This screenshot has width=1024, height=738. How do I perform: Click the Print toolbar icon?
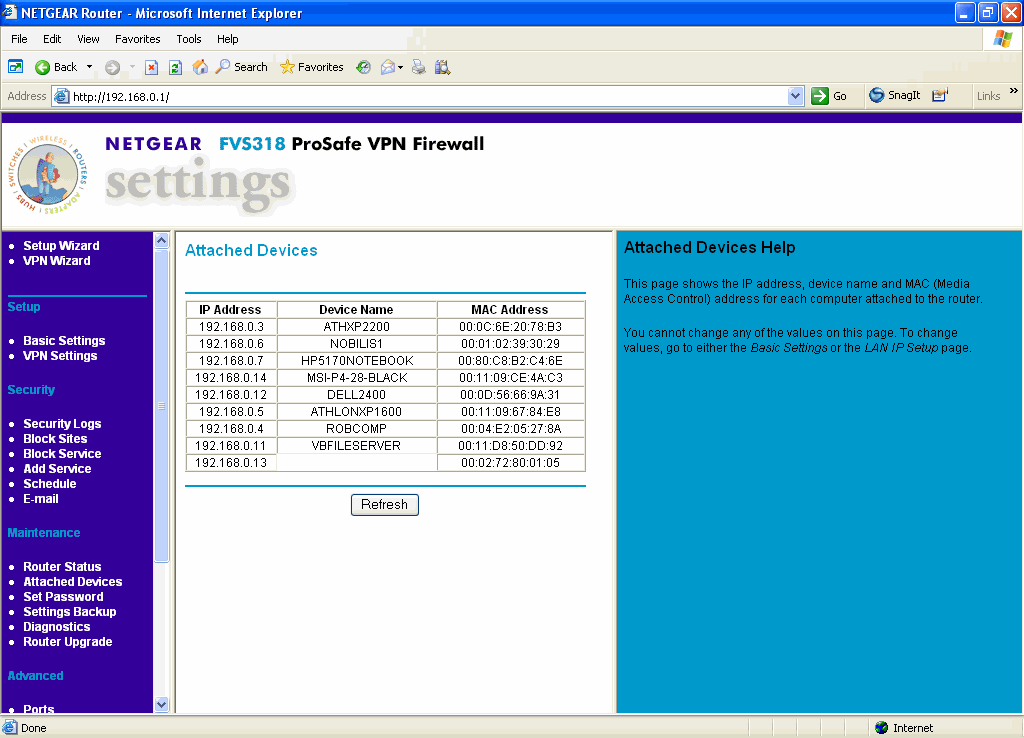(x=419, y=67)
